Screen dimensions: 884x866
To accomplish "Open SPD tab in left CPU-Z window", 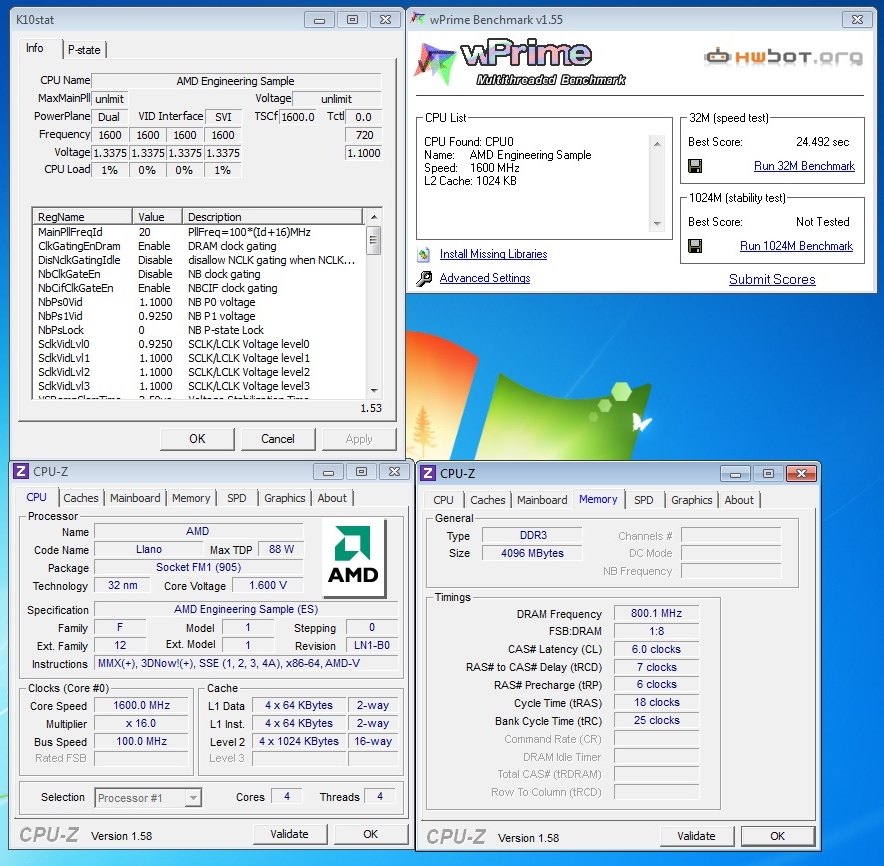I will click(x=237, y=498).
